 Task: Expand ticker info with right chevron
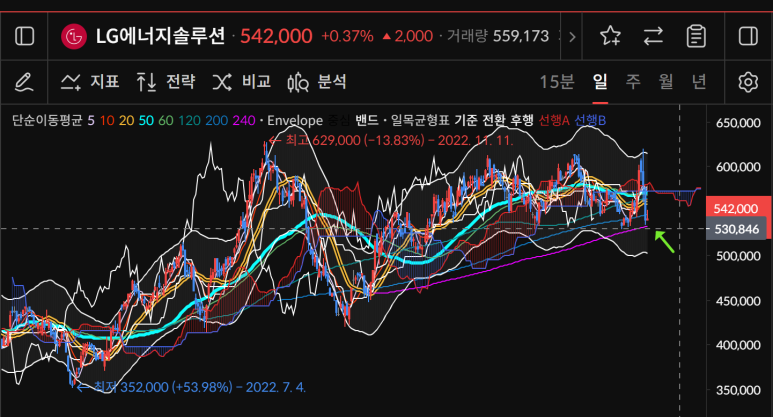pyautogui.click(x=572, y=36)
